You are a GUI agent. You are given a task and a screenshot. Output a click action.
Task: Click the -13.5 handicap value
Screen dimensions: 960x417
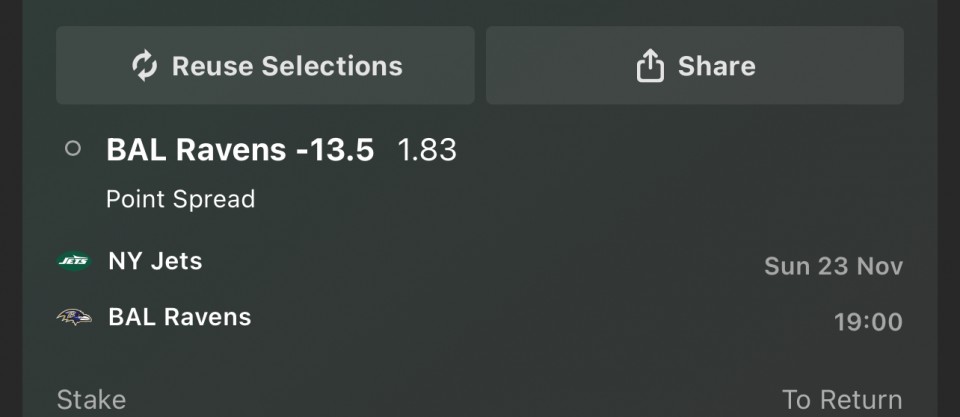click(334, 150)
